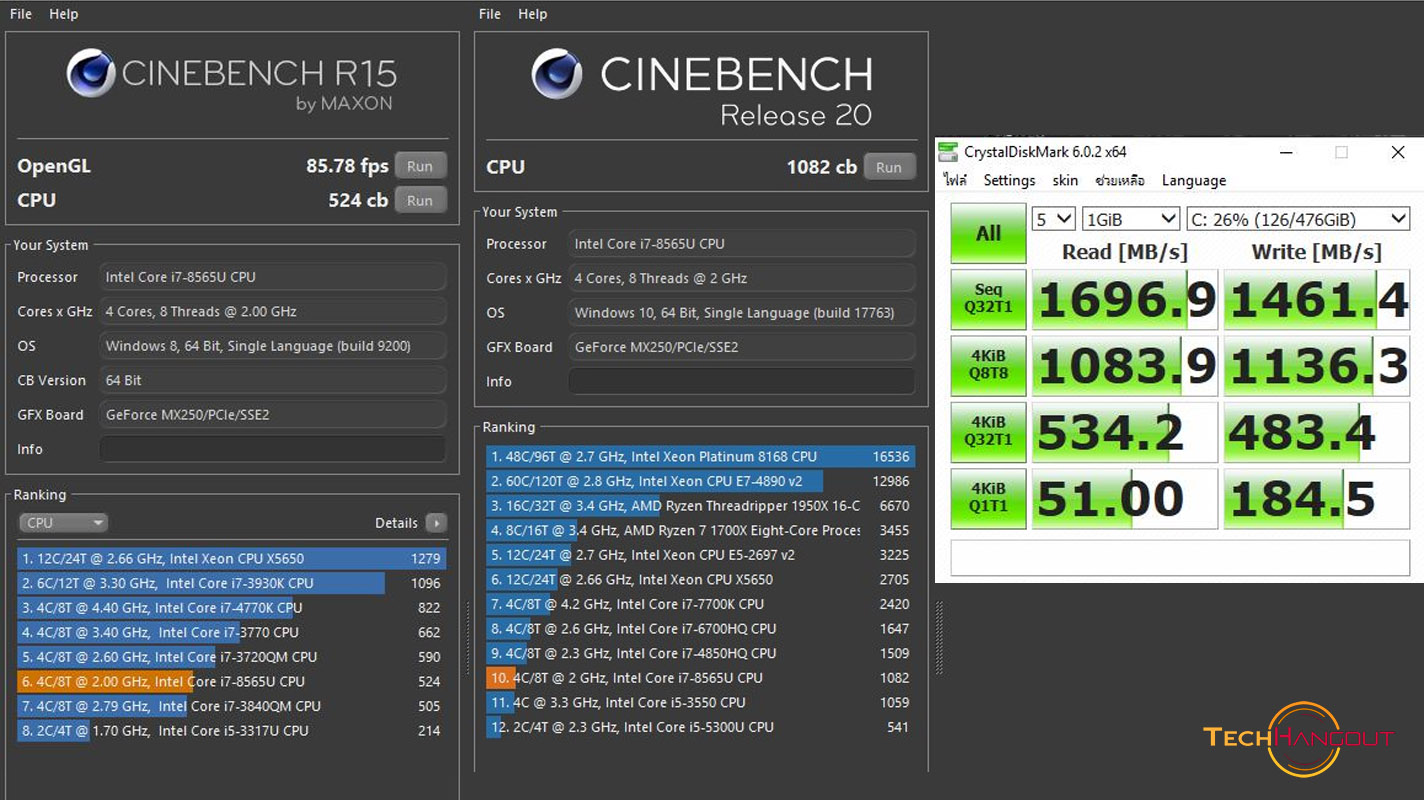Run the OpenGL test in Cinebench R15
This screenshot has height=800, width=1424.
tap(420, 166)
